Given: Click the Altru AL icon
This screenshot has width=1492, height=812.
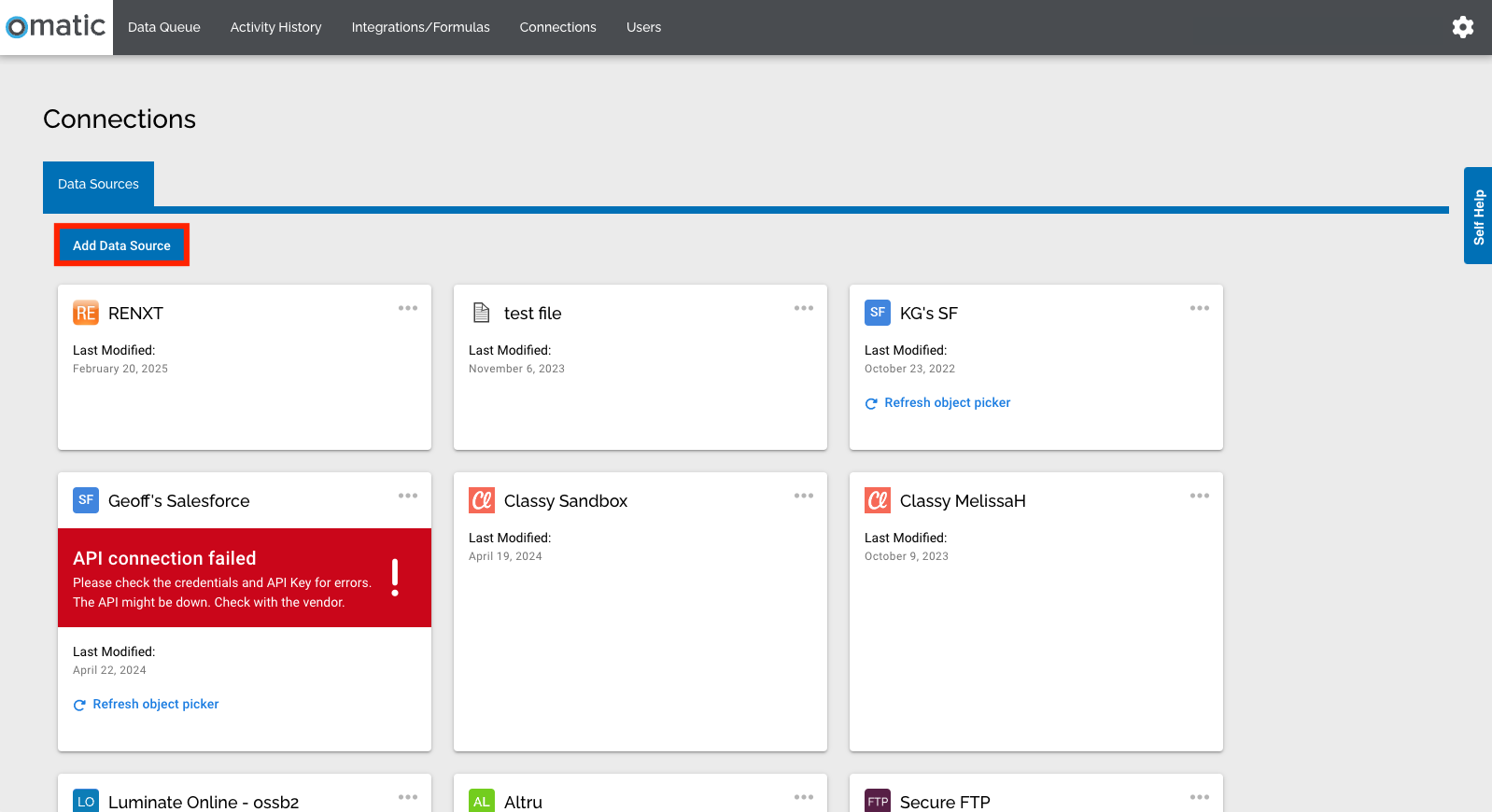Looking at the screenshot, I should 482,801.
